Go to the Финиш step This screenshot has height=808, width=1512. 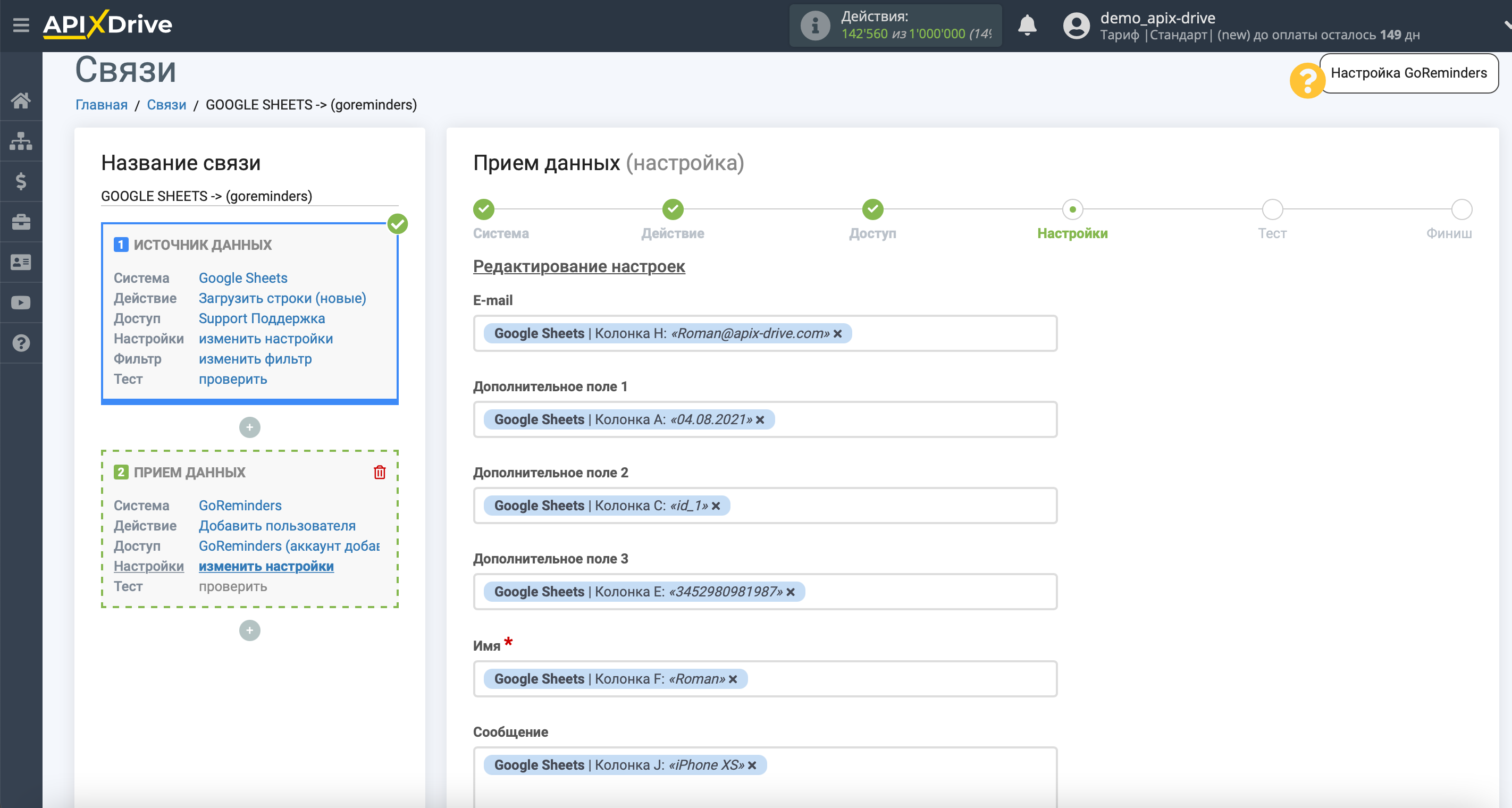tap(1461, 209)
